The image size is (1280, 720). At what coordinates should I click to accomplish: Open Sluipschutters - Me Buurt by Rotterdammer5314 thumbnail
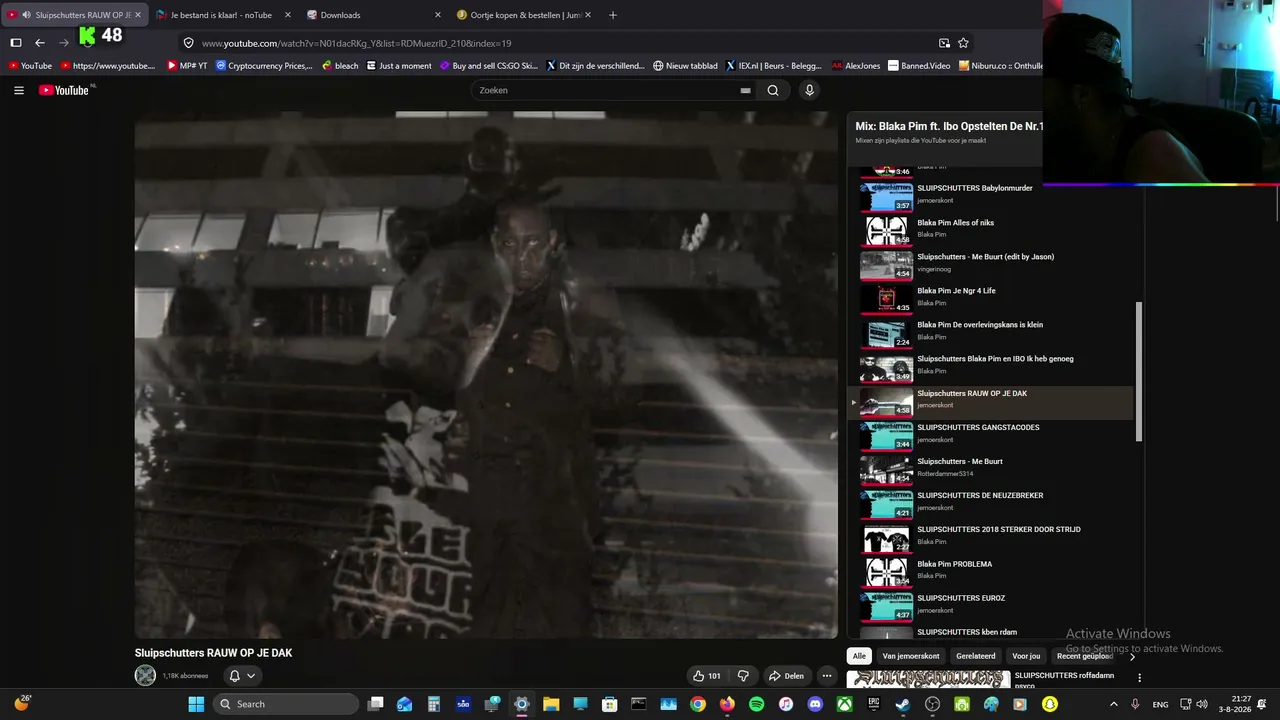(x=886, y=470)
